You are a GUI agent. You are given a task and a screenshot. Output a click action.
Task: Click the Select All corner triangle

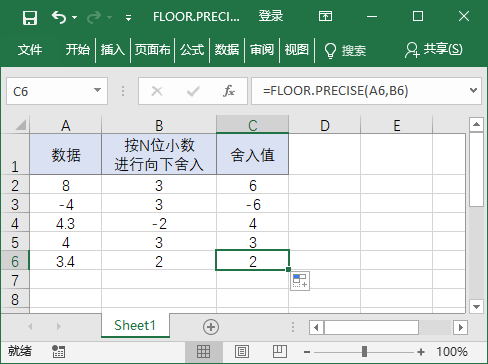click(20, 125)
